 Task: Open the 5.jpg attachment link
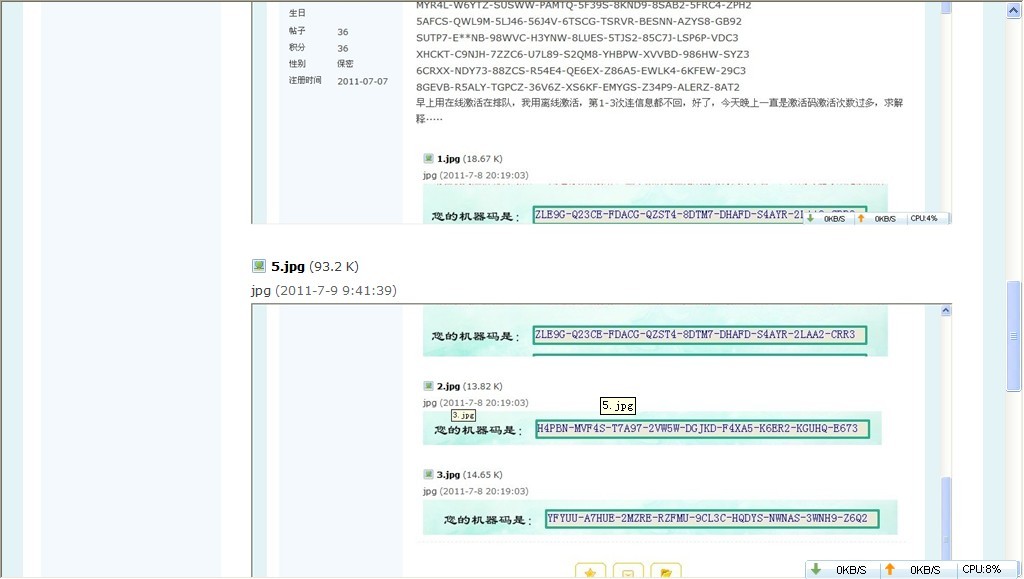288,267
